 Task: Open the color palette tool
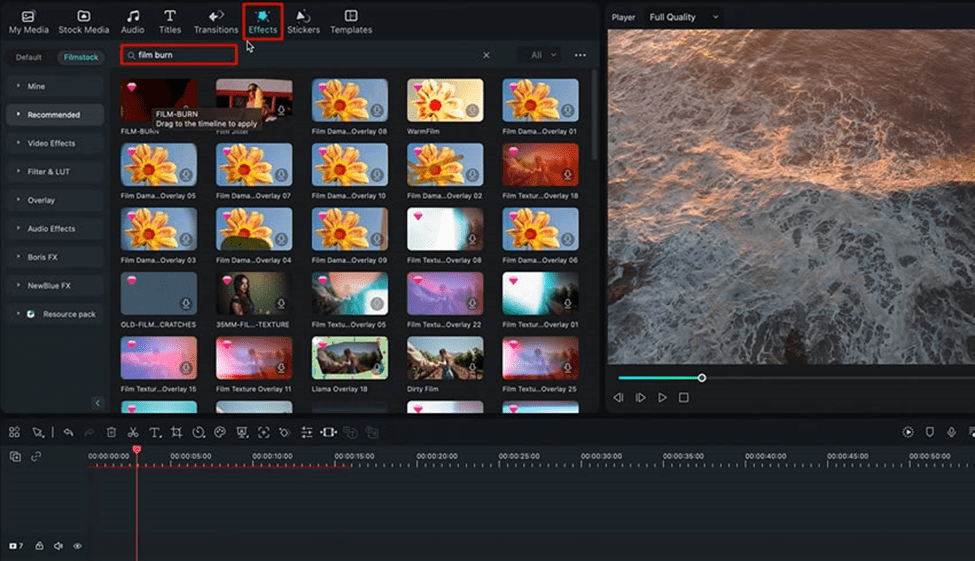click(219, 432)
